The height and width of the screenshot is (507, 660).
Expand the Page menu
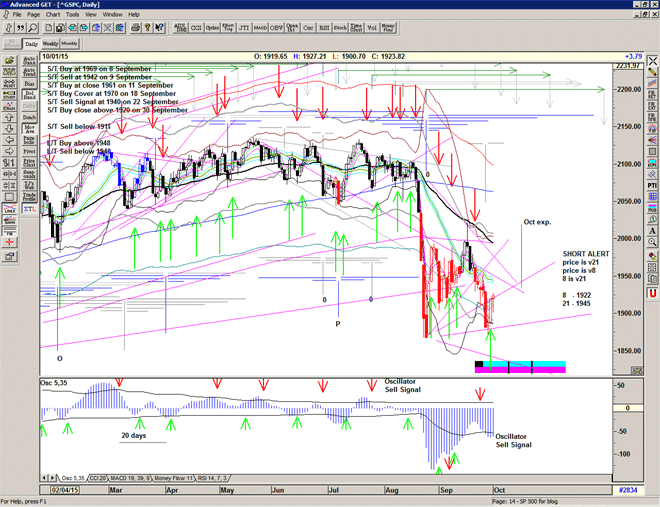tap(33, 15)
